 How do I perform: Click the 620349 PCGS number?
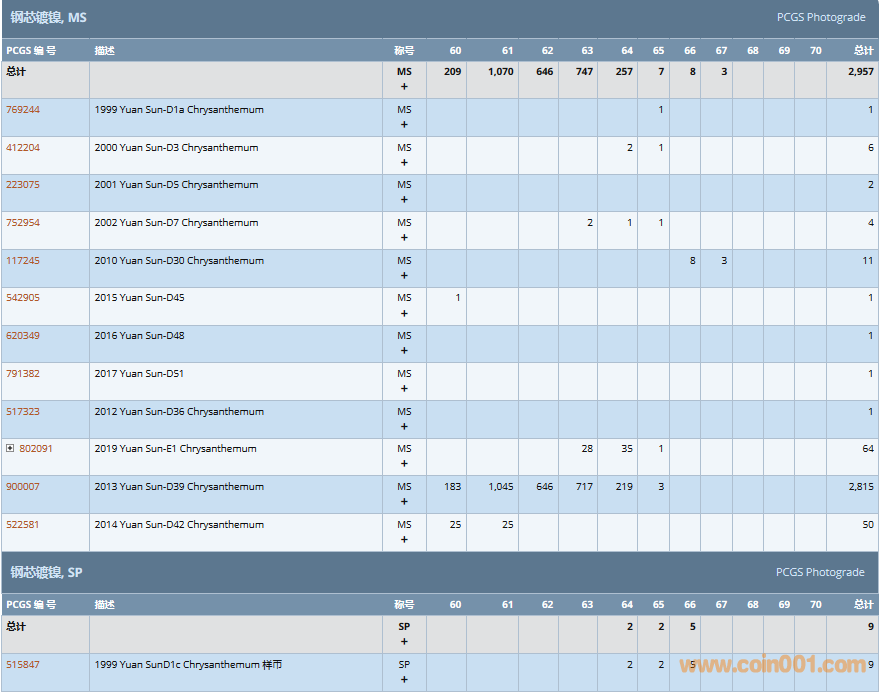pos(23,336)
